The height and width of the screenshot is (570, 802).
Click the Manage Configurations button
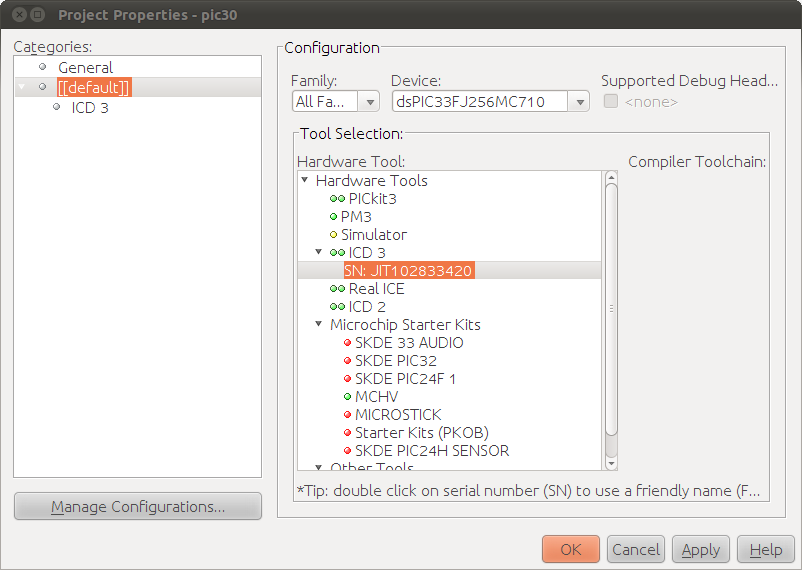click(x=138, y=507)
